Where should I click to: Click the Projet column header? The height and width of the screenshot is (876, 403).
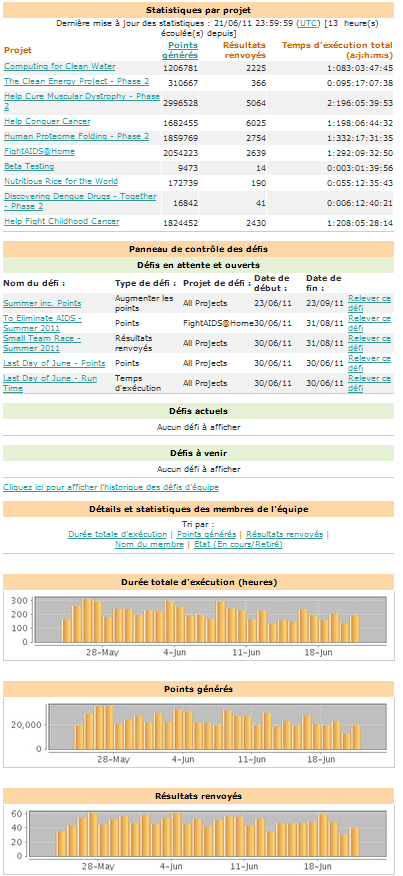[17, 50]
